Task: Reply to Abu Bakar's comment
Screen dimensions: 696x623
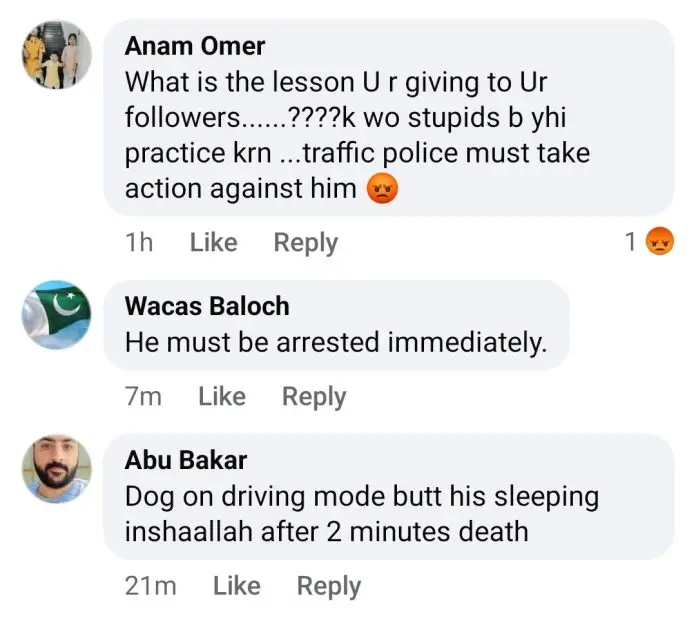Action: point(329,586)
